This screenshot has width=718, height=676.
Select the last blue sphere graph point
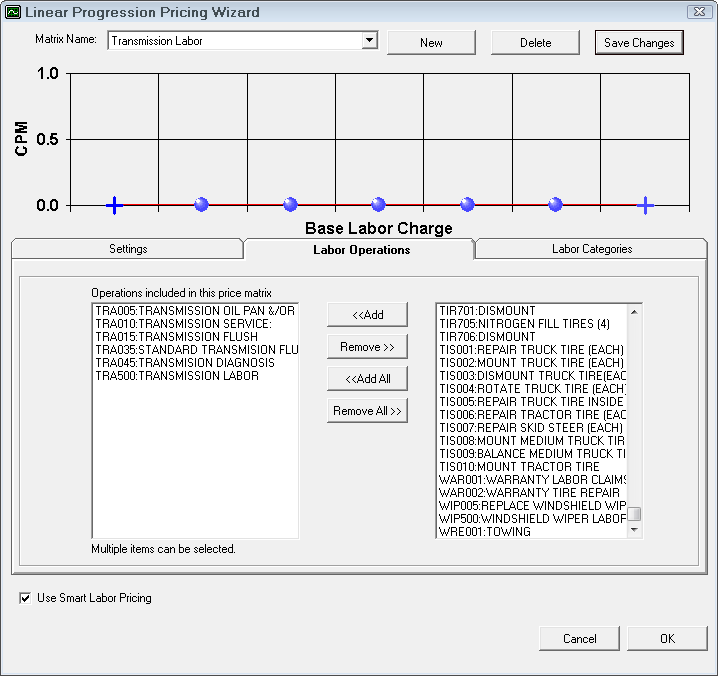pyautogui.click(x=555, y=205)
